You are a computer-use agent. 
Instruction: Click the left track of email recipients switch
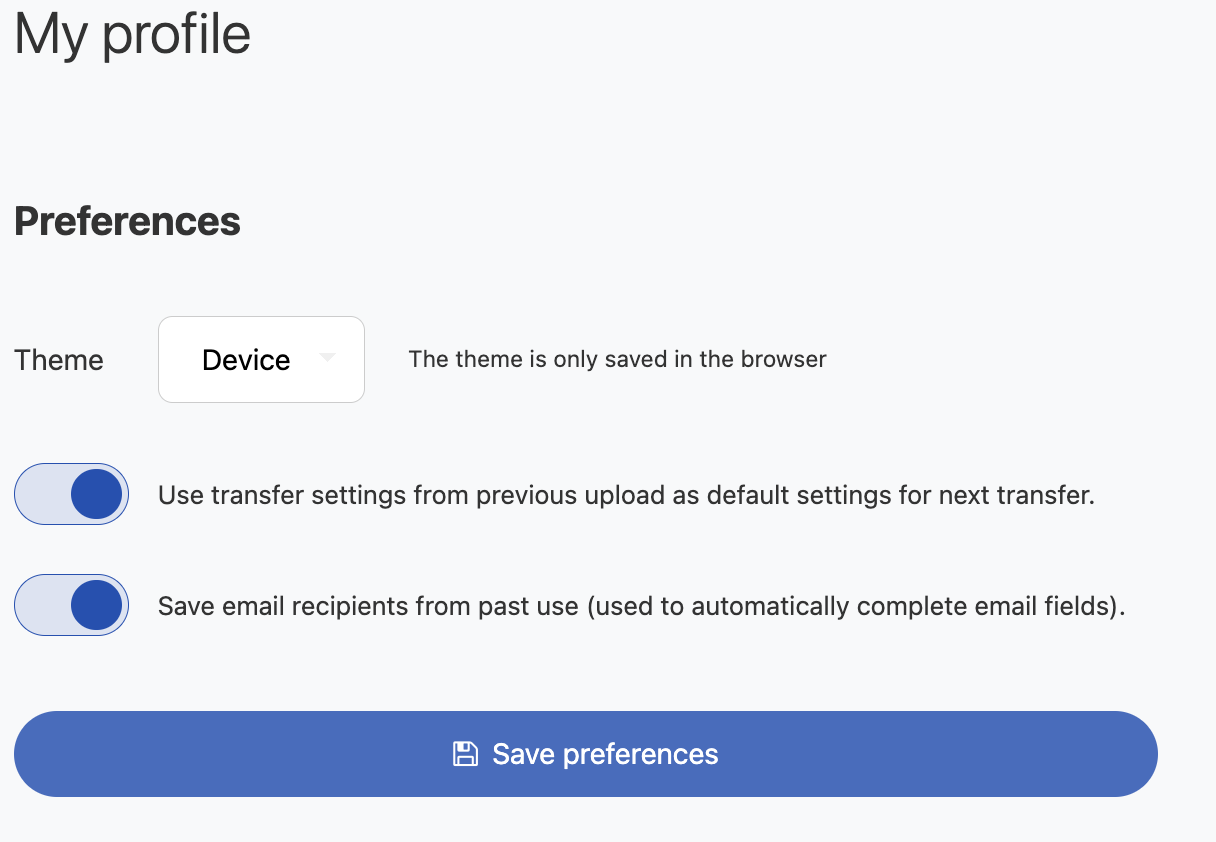[x=40, y=605]
